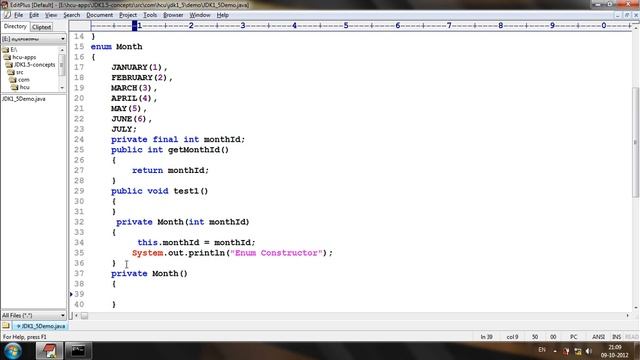Click the network tray icon

(x=578, y=351)
